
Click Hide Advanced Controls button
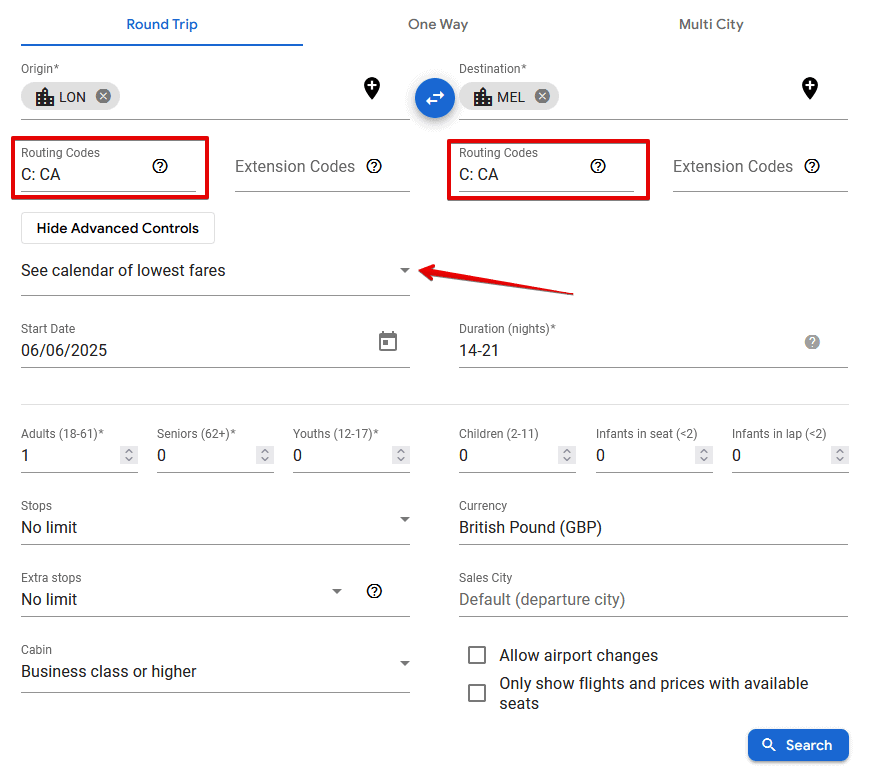118,228
